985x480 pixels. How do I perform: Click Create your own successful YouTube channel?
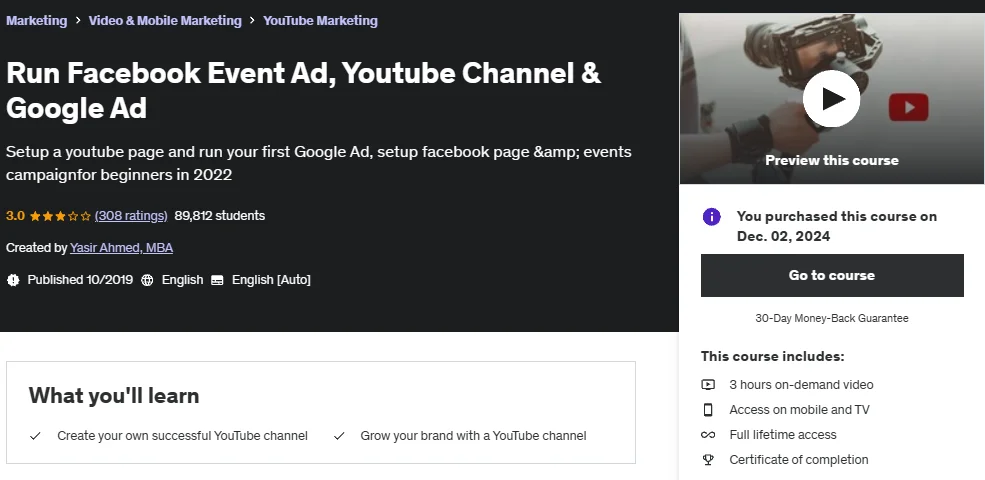pyautogui.click(x=182, y=435)
